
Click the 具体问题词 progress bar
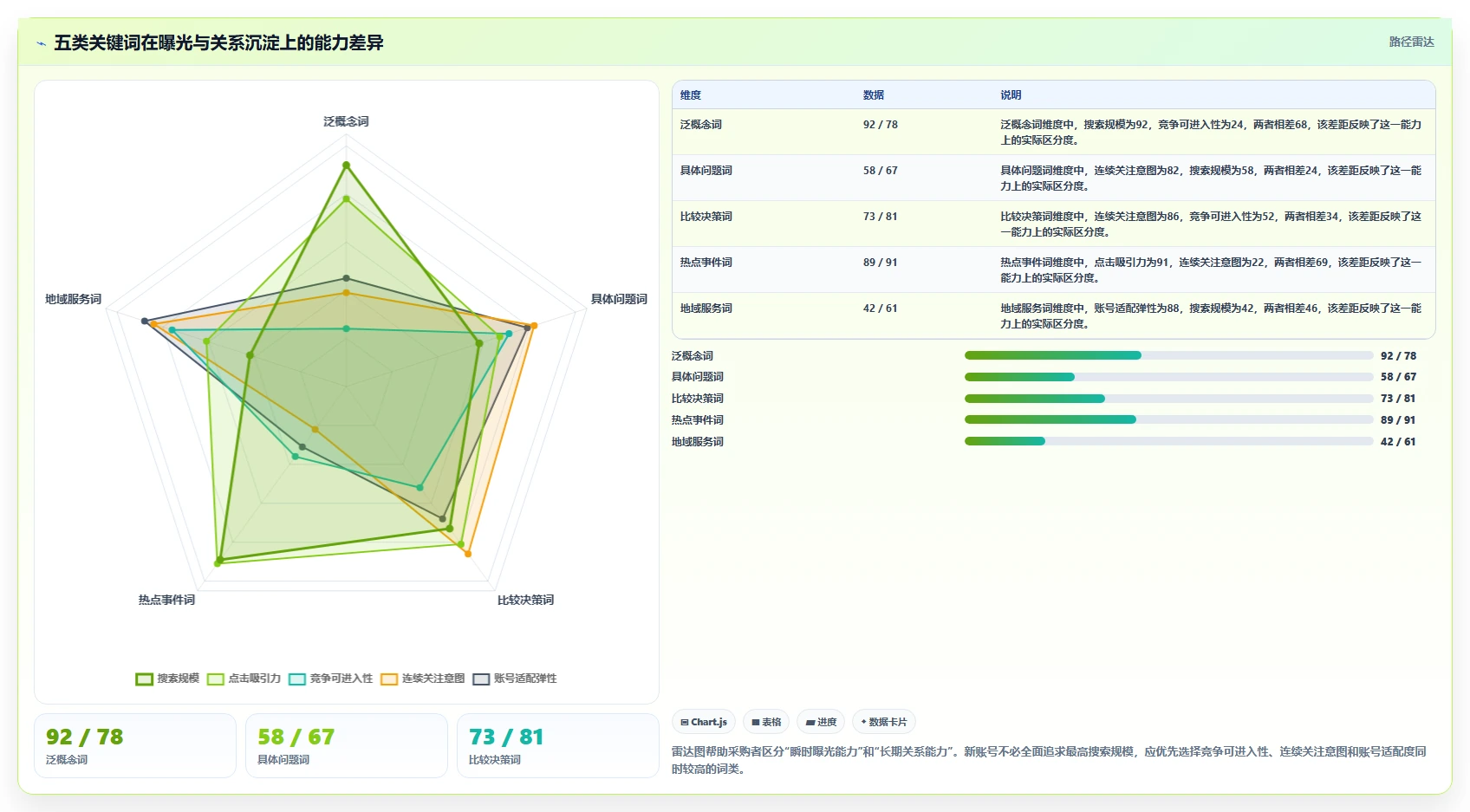[x=1169, y=377]
